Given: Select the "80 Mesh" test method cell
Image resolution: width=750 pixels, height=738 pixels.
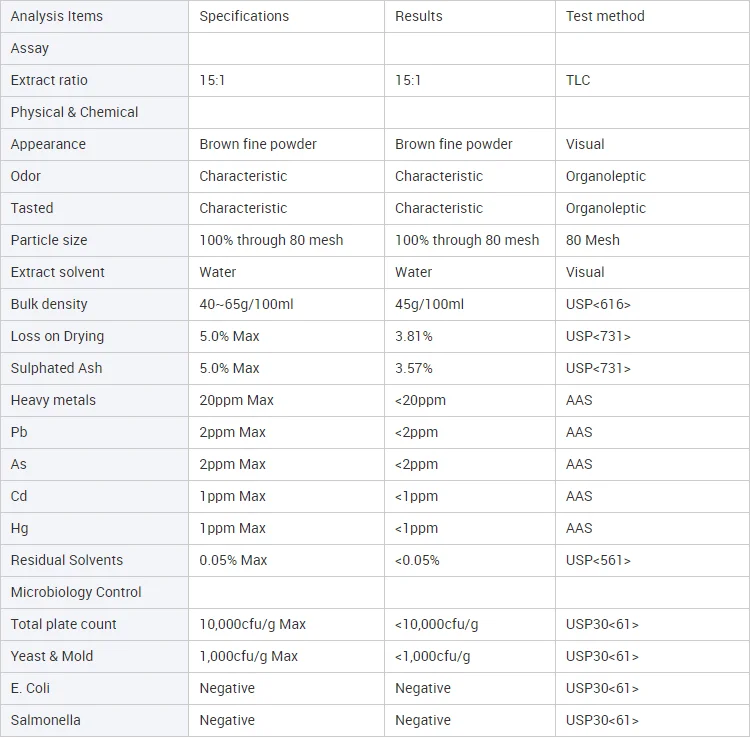Looking at the screenshot, I should (x=593, y=240).
